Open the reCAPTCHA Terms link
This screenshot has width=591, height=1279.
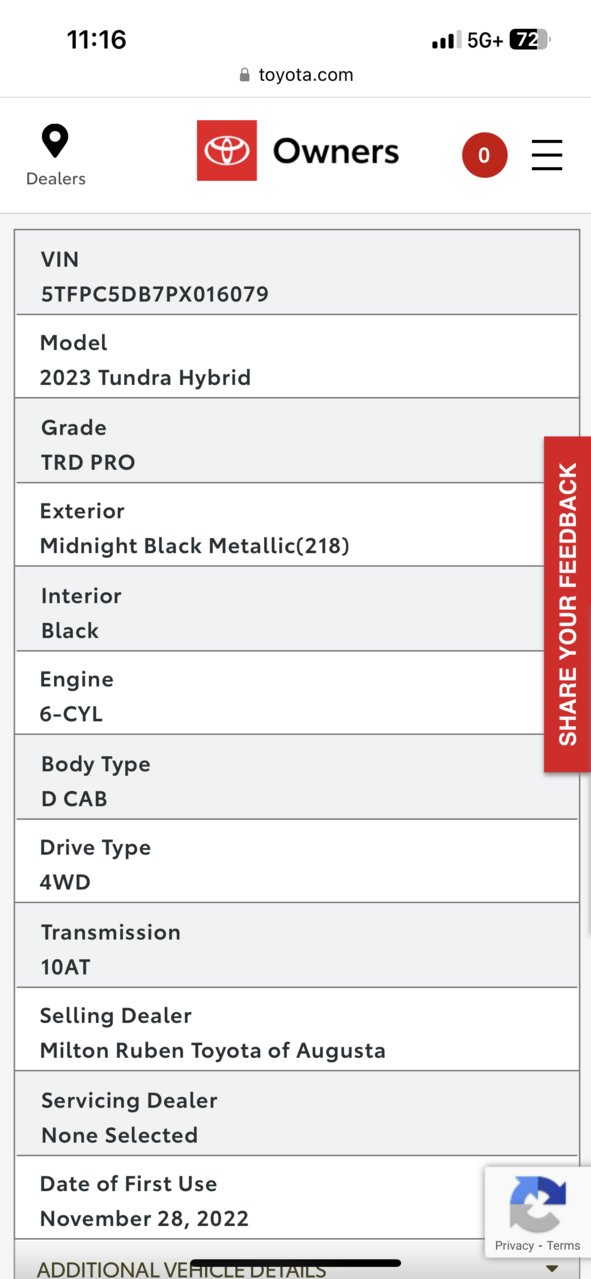click(563, 1246)
